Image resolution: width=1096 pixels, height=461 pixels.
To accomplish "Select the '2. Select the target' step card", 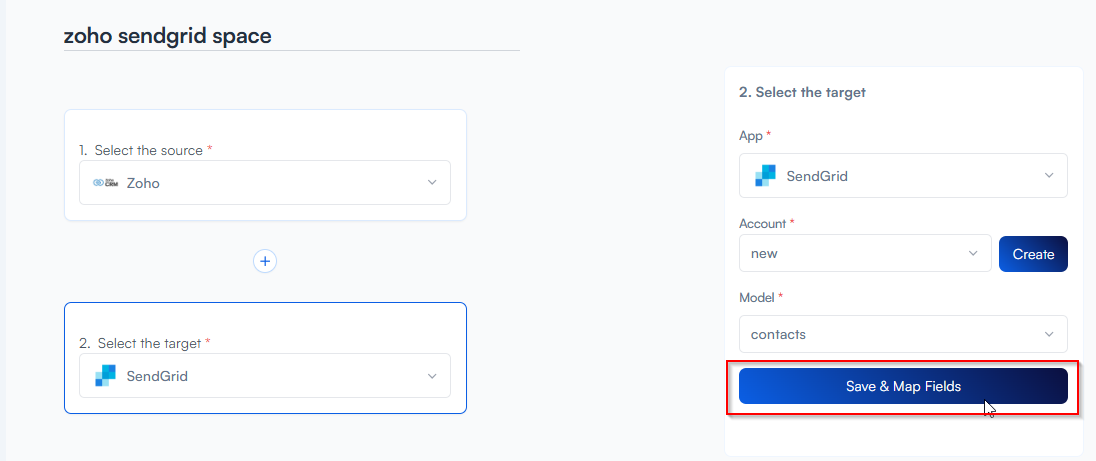I will pos(265,320).
